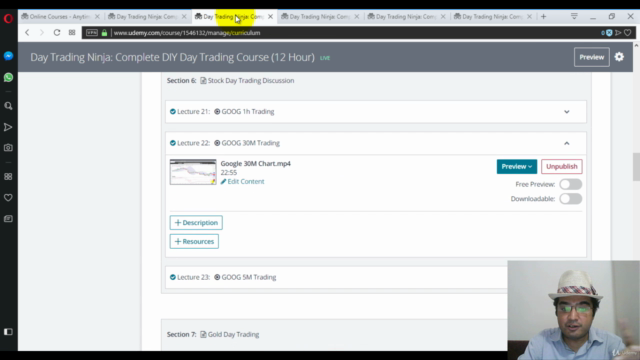The width and height of the screenshot is (640, 360).
Task: Open the tab menu icon in the title bar
Action: [574, 17]
